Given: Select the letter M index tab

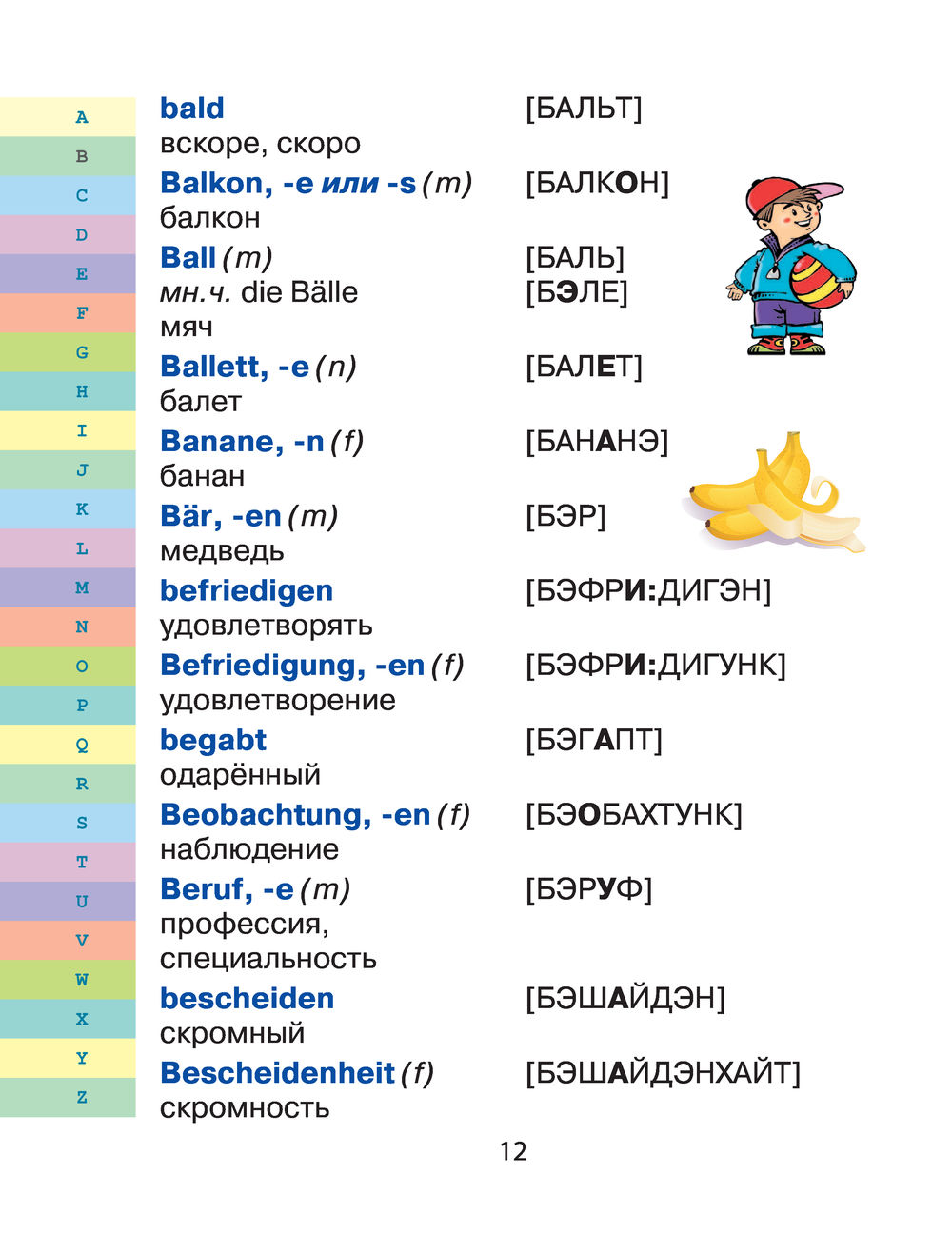Looking at the screenshot, I should (81, 587).
